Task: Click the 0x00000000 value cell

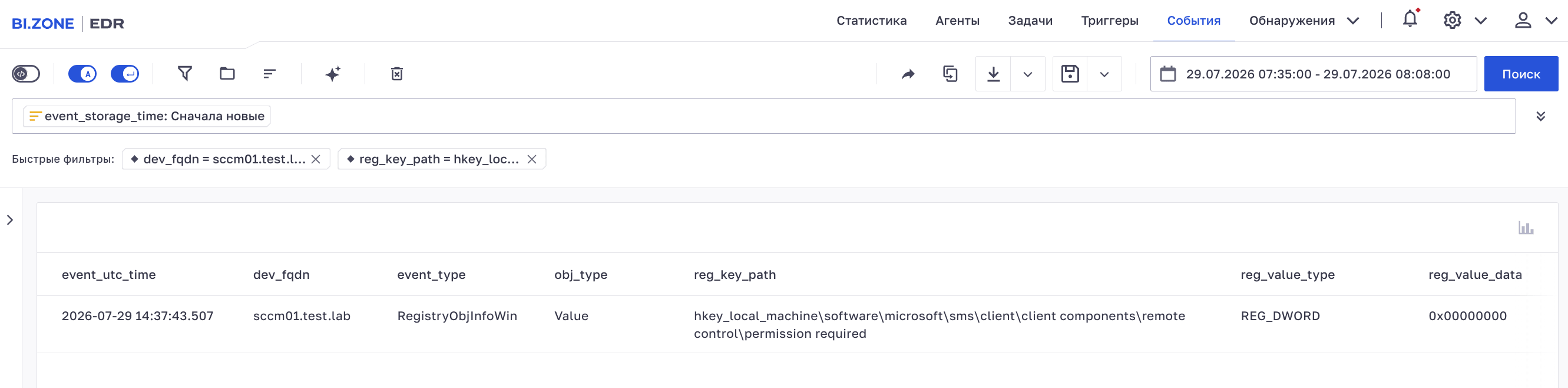Action: point(1467,316)
